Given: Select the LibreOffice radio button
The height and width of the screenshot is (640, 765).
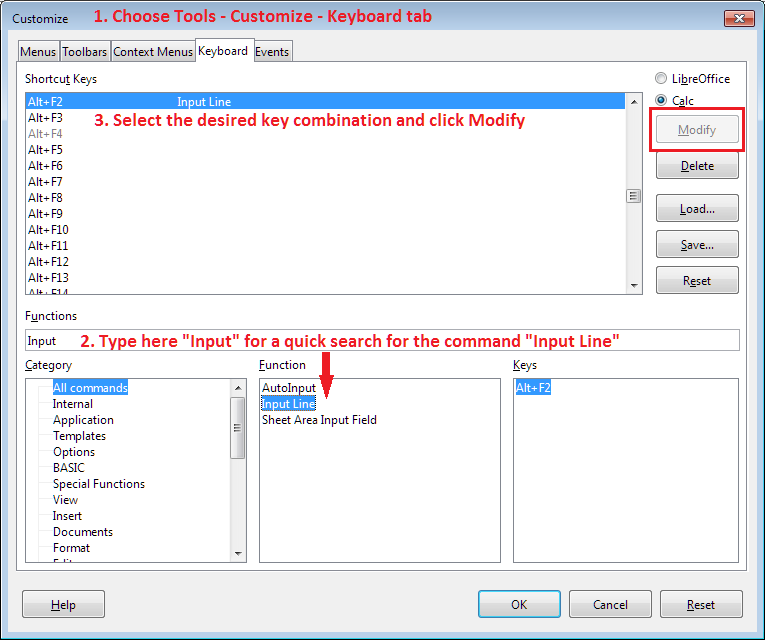Looking at the screenshot, I should [x=661, y=79].
